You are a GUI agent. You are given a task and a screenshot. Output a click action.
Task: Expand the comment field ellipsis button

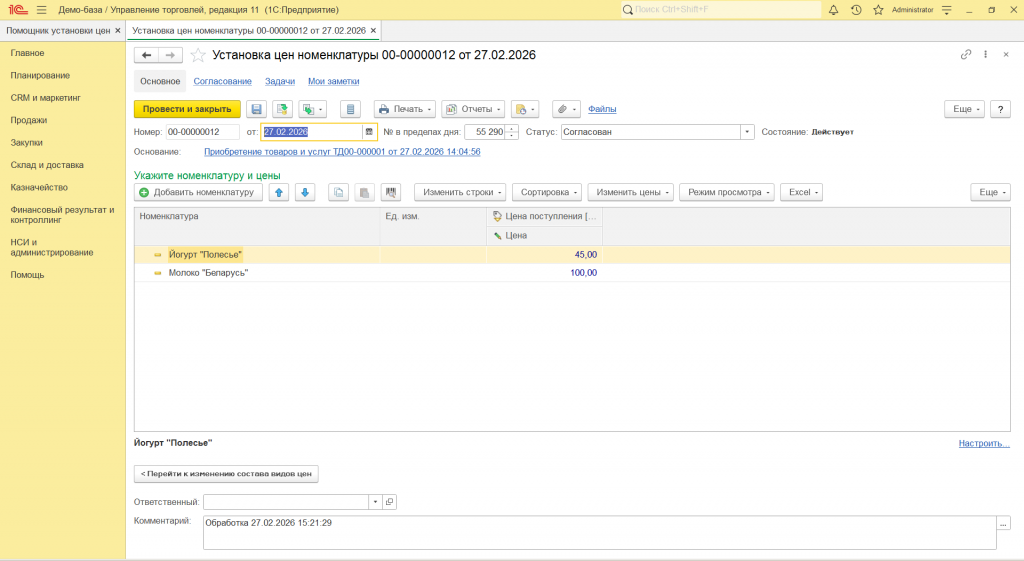[x=1003, y=523]
